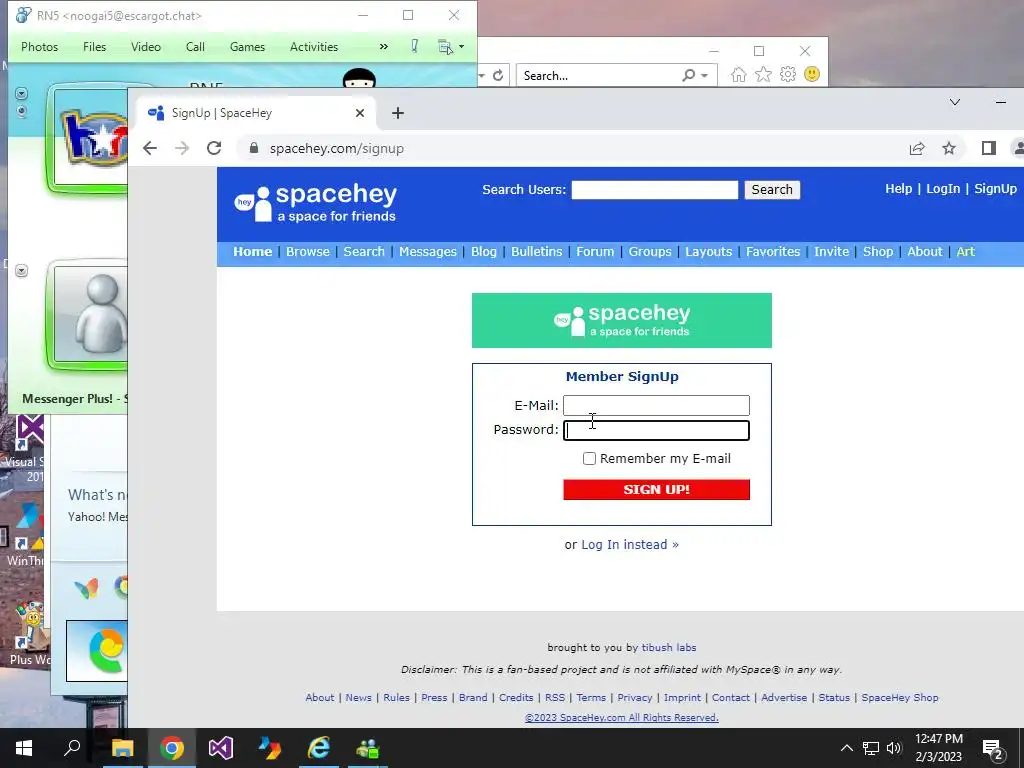Reload the SpaceHey signup page
Viewport: 1024px width, 768px height.
click(x=214, y=148)
